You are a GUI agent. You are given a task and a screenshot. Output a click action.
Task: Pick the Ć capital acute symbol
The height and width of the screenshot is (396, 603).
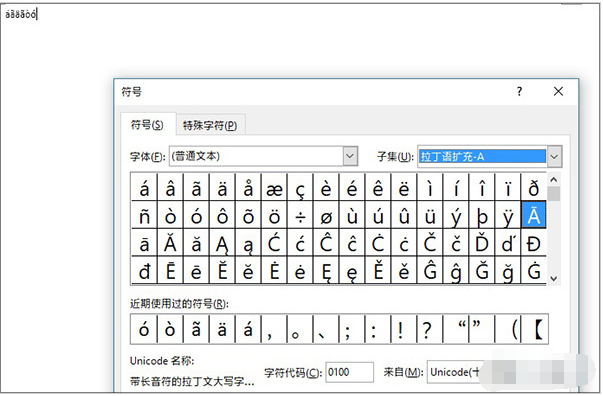point(274,243)
